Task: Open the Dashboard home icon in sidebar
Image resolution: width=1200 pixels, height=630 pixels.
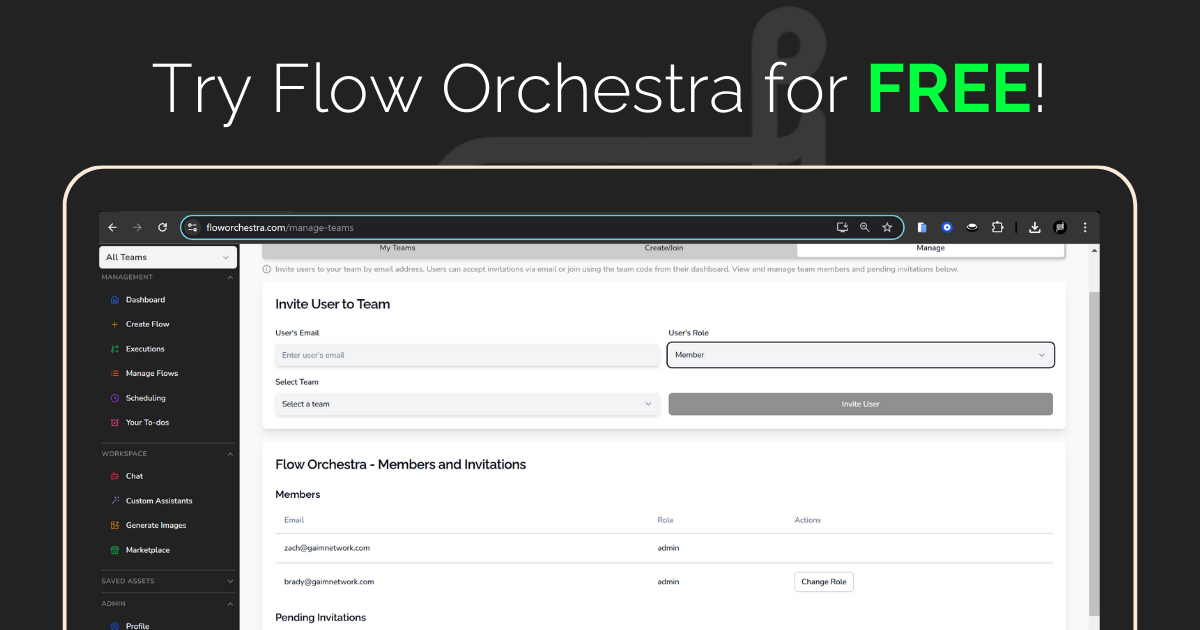Action: pos(115,300)
